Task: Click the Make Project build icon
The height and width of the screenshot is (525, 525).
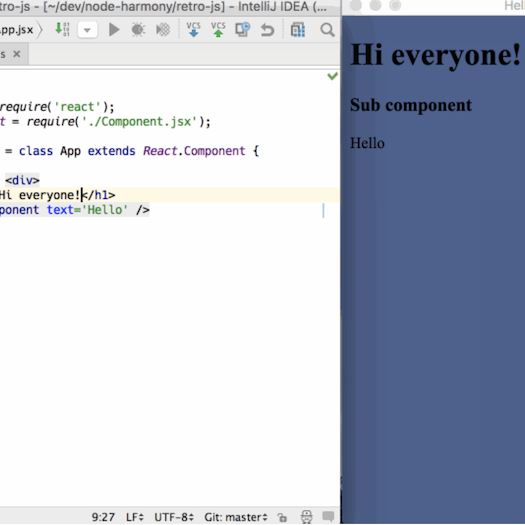Action: pyautogui.click(x=62, y=29)
